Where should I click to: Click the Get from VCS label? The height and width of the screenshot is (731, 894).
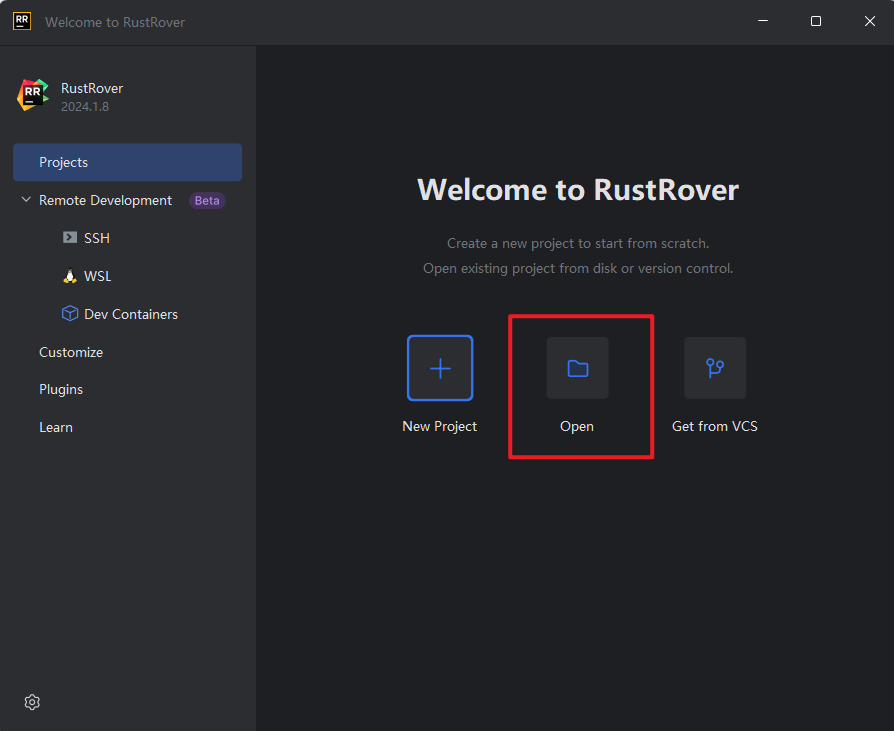(715, 427)
